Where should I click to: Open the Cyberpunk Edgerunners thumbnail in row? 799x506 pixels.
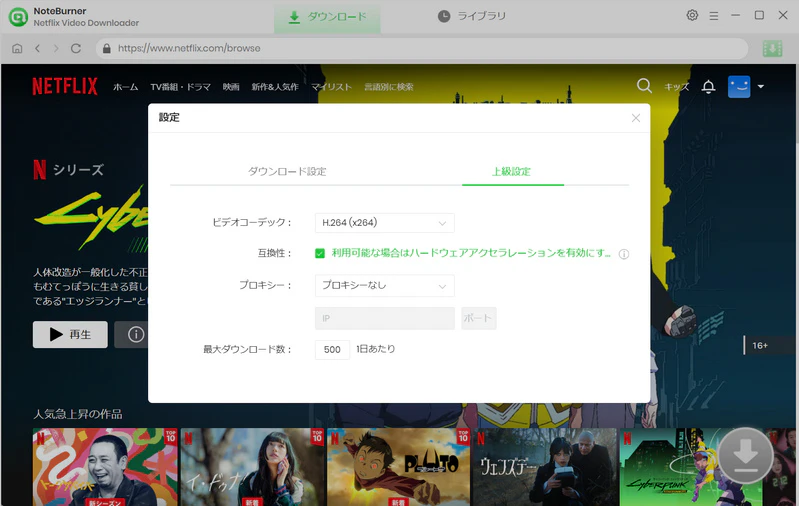690,467
